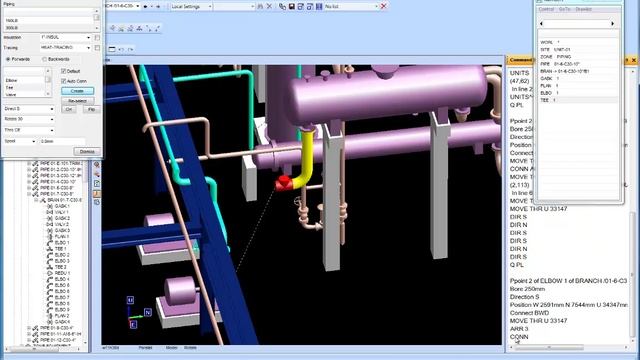Click the Control menu in Members window
The width and height of the screenshot is (640, 360).
click(546, 9)
